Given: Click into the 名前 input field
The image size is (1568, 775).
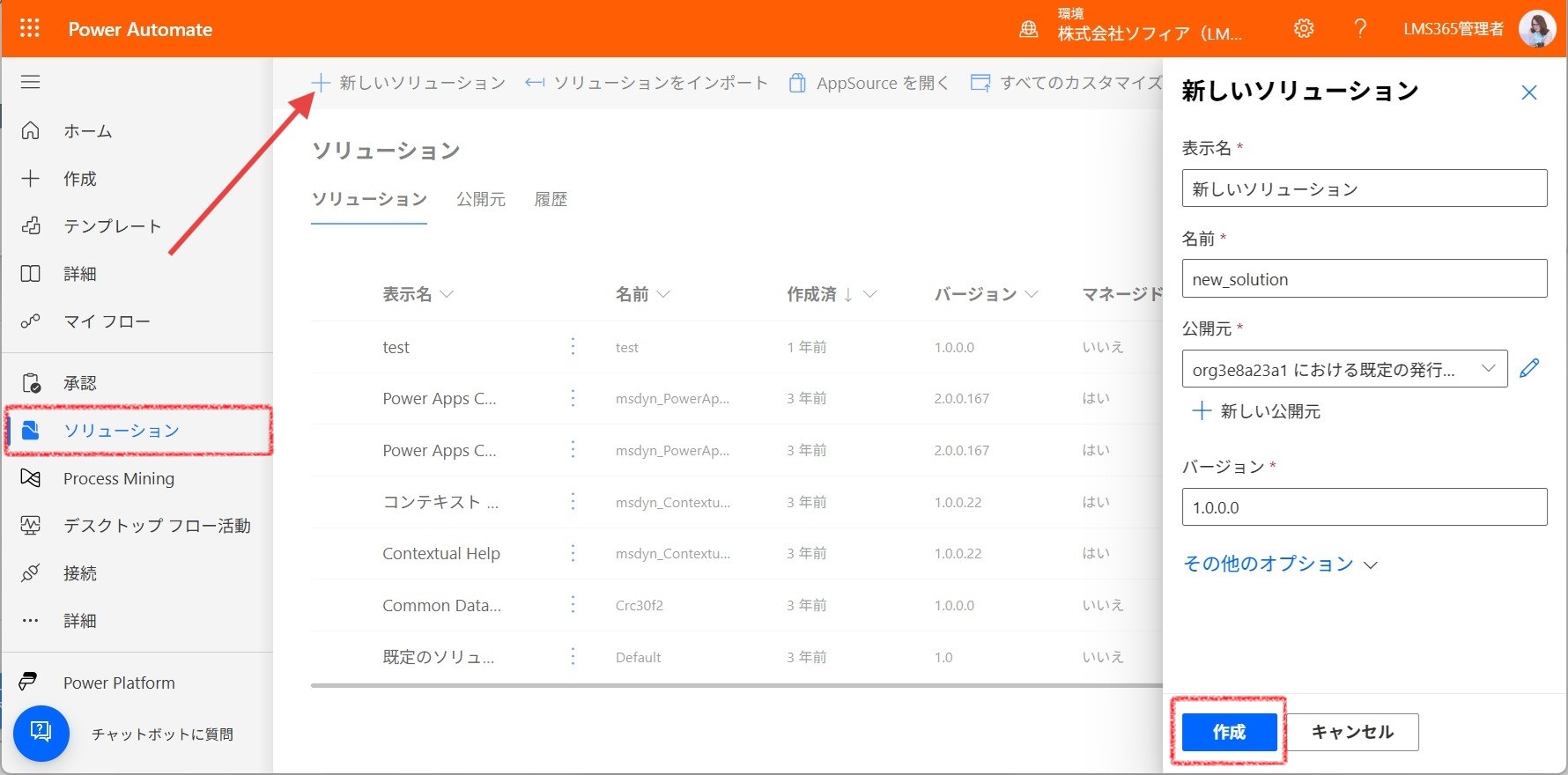Looking at the screenshot, I should tap(1365, 278).
